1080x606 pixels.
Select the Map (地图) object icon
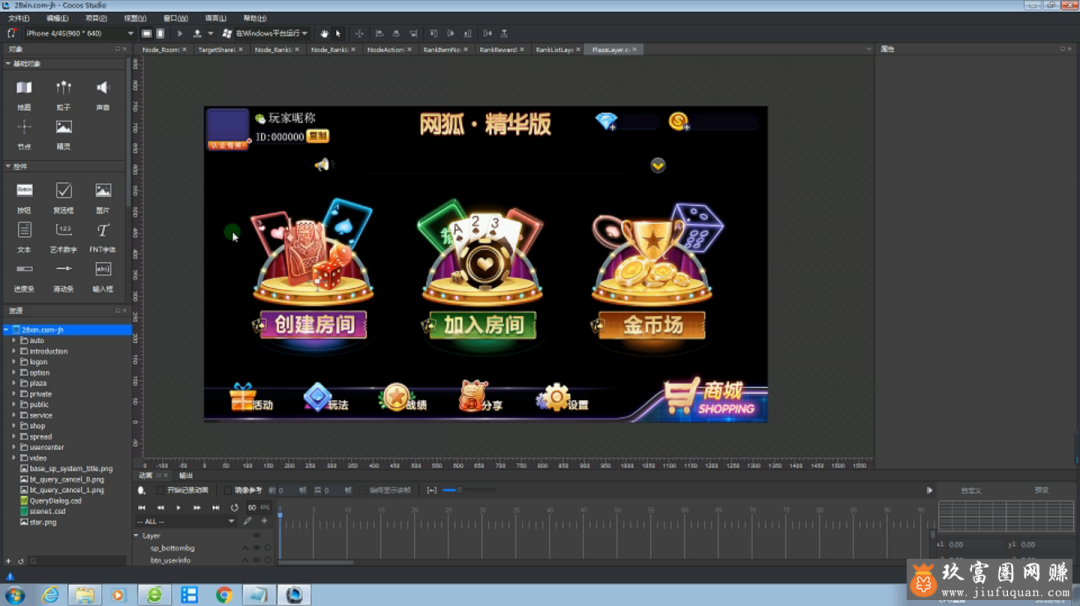pyautogui.click(x=24, y=87)
